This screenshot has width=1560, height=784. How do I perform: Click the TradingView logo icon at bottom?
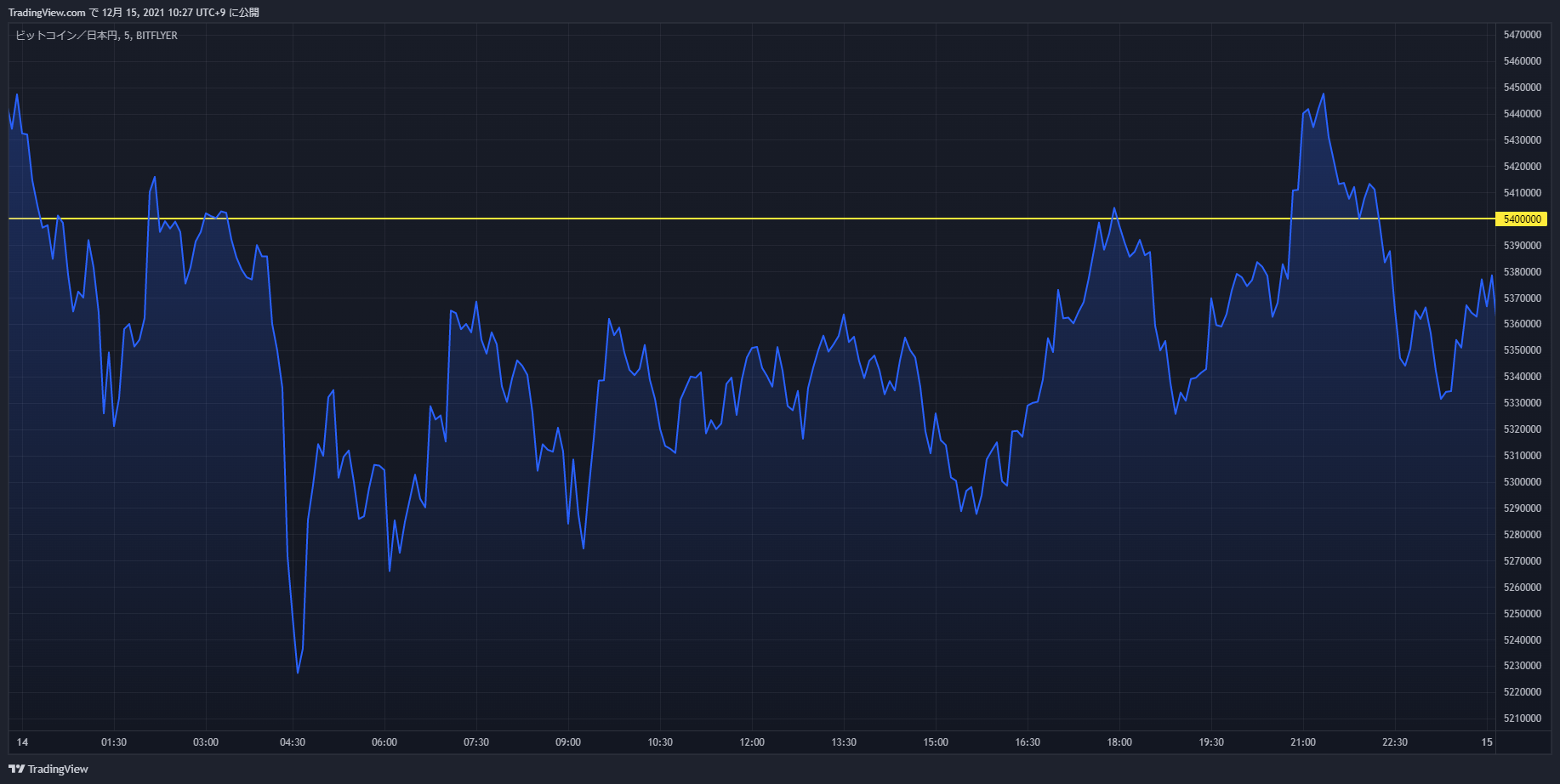(16, 769)
